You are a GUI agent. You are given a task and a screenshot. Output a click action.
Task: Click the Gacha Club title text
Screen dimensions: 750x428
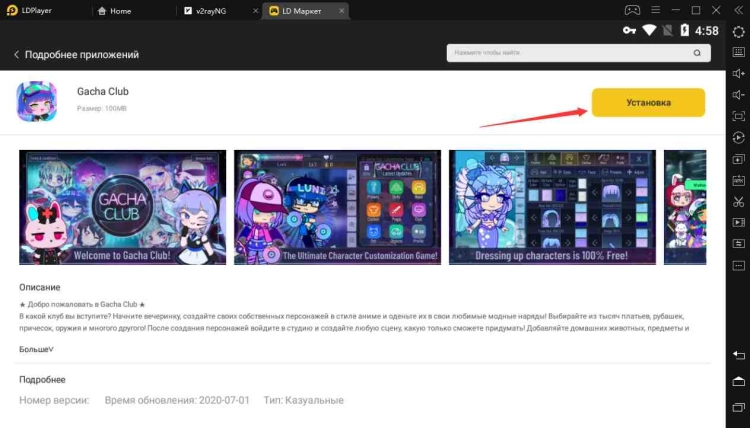click(103, 91)
